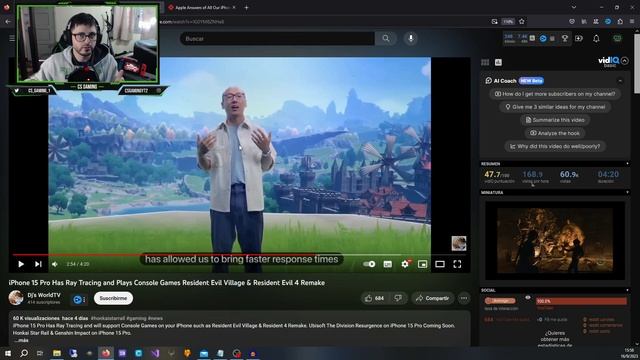Collapse the RESUMEN section arrow
Viewport: 640px width, 360px height.
(627, 164)
